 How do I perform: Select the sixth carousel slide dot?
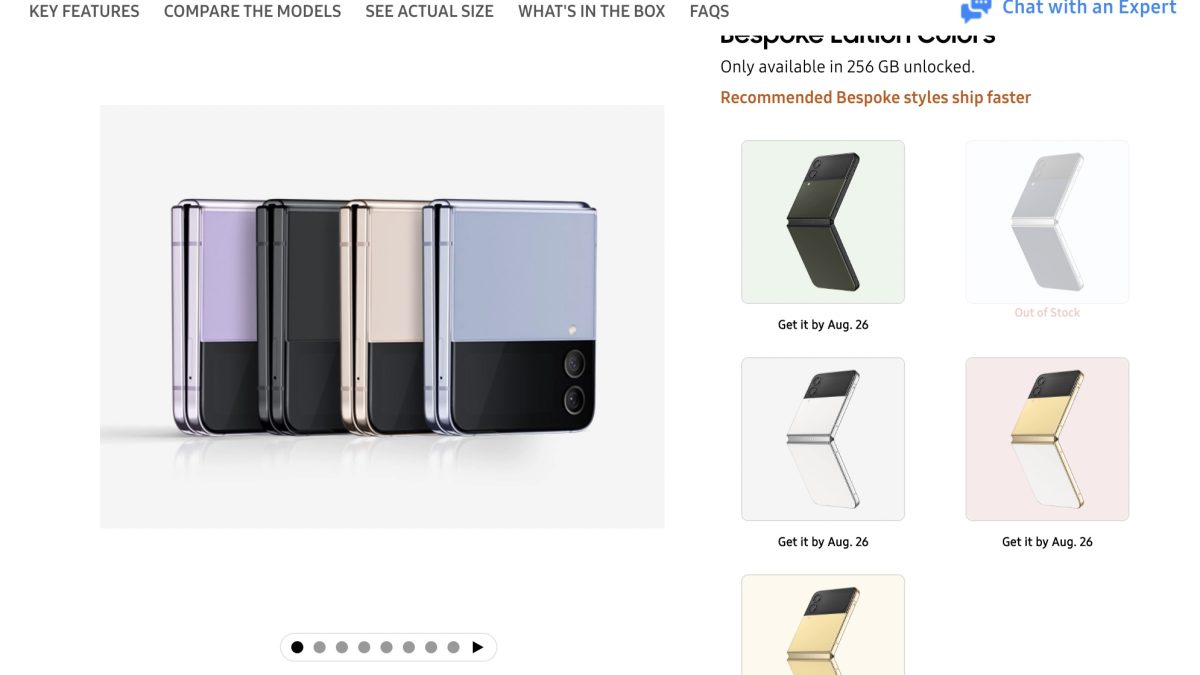tap(409, 647)
